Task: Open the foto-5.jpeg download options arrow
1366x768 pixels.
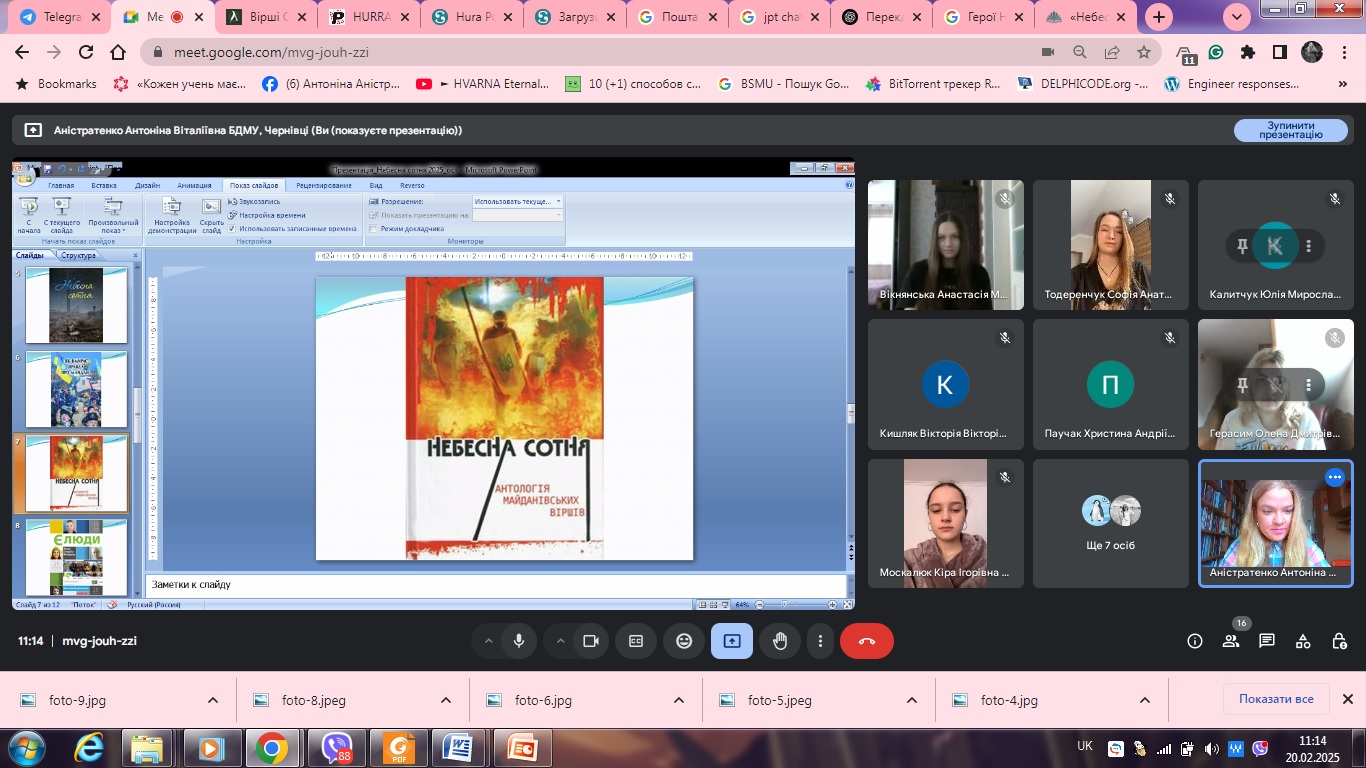Action: [912, 700]
